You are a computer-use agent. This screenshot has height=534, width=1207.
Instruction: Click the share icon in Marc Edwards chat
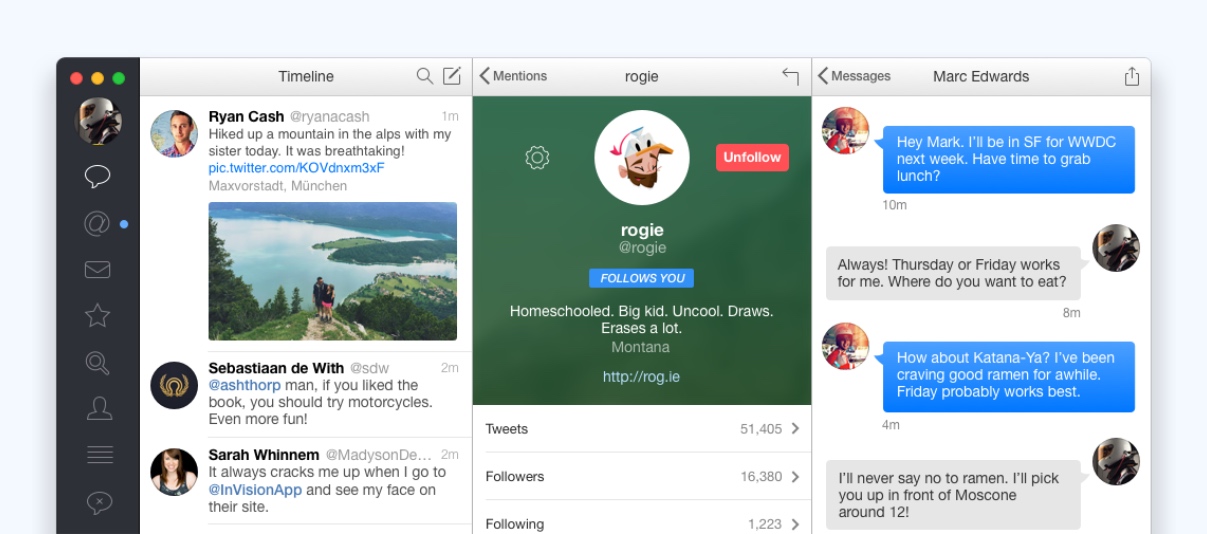[x=1131, y=76]
